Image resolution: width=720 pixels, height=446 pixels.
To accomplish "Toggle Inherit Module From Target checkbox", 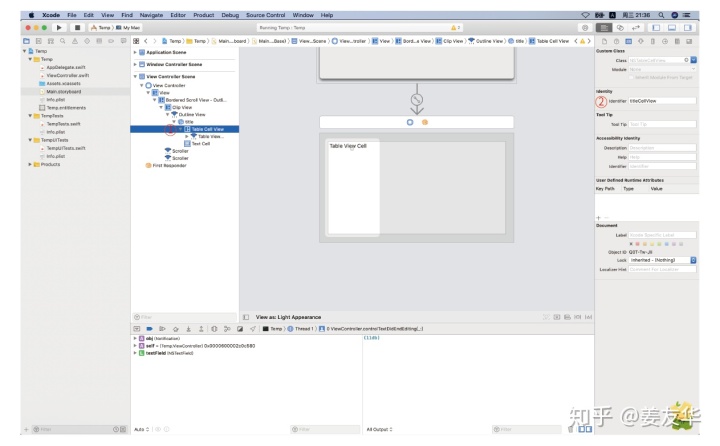I will tap(632, 78).
